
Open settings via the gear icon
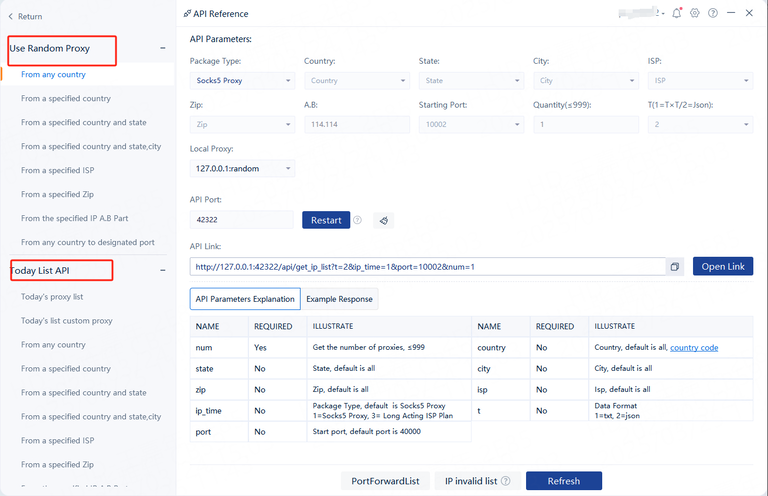(x=695, y=14)
